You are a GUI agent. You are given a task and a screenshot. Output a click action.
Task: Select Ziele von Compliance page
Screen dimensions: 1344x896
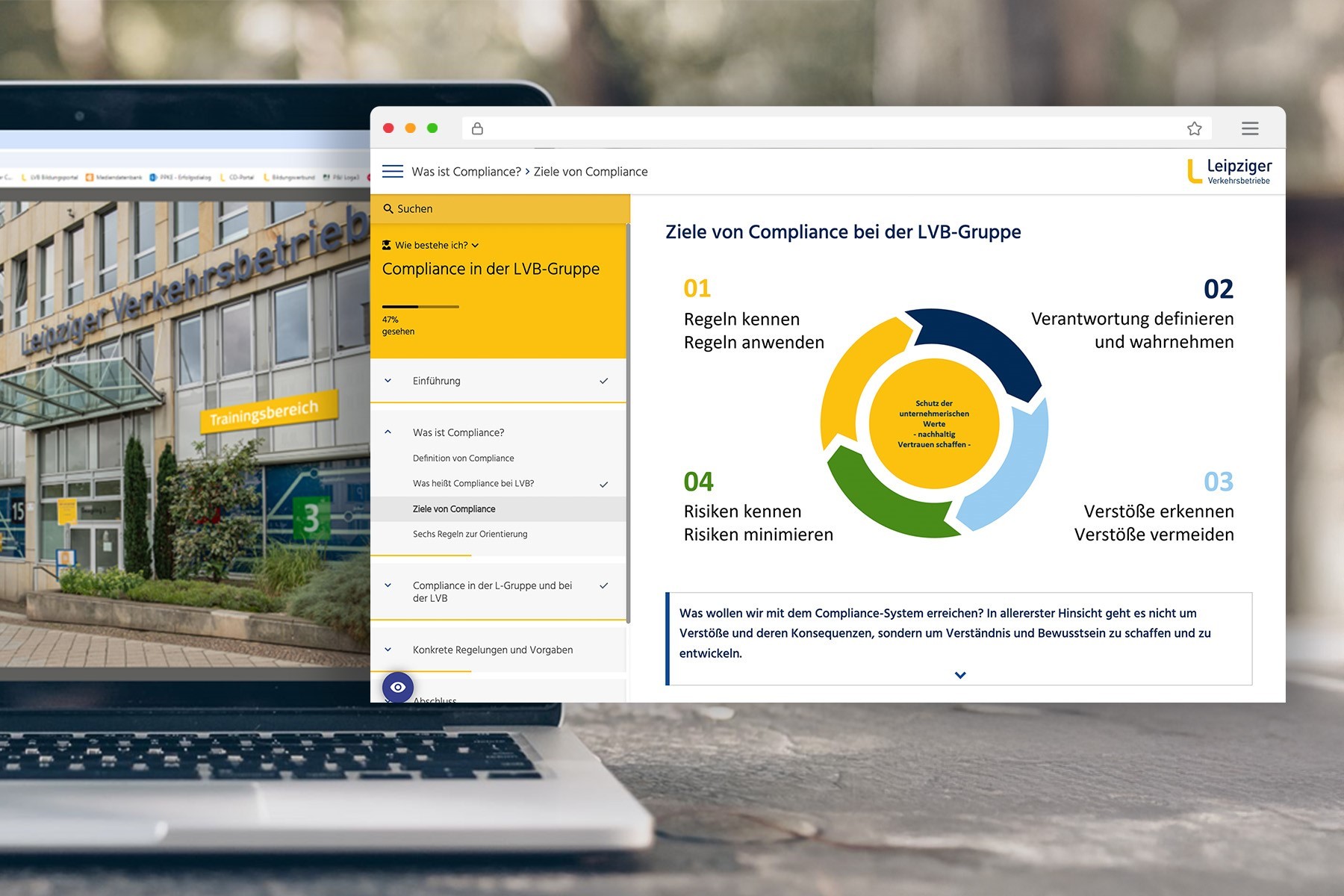tap(498, 508)
